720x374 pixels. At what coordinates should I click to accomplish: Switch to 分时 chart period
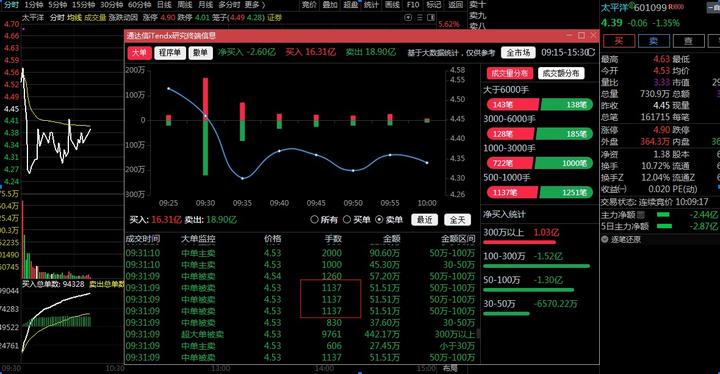[x=11, y=5]
